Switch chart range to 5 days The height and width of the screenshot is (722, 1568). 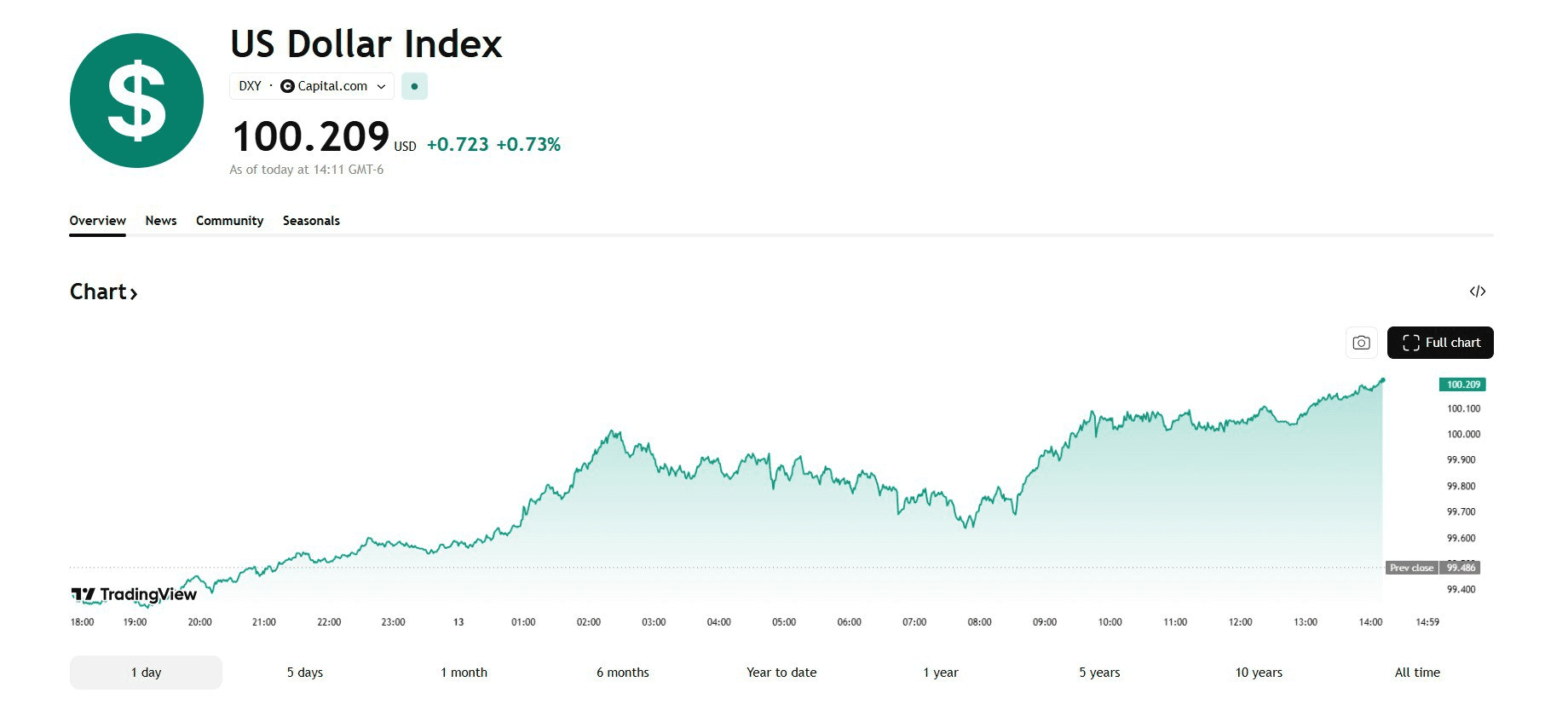pyautogui.click(x=305, y=673)
